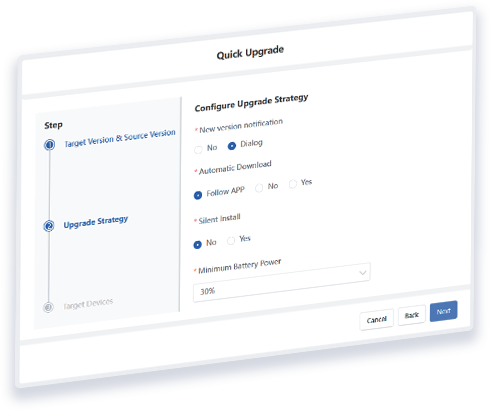The height and width of the screenshot is (411, 491).
Task: Click the step 2 circle icon
Action: coord(49,226)
